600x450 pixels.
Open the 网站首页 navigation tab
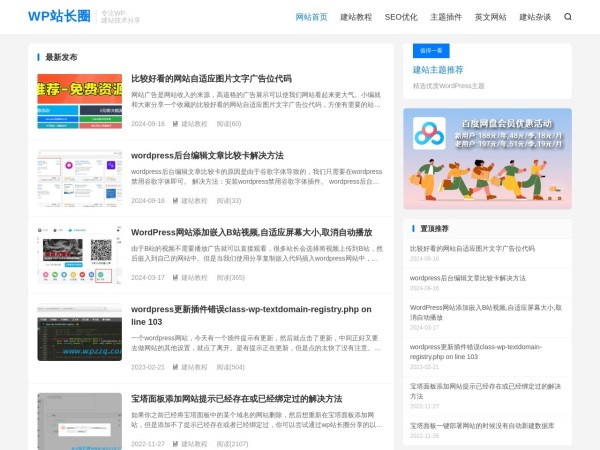point(311,17)
